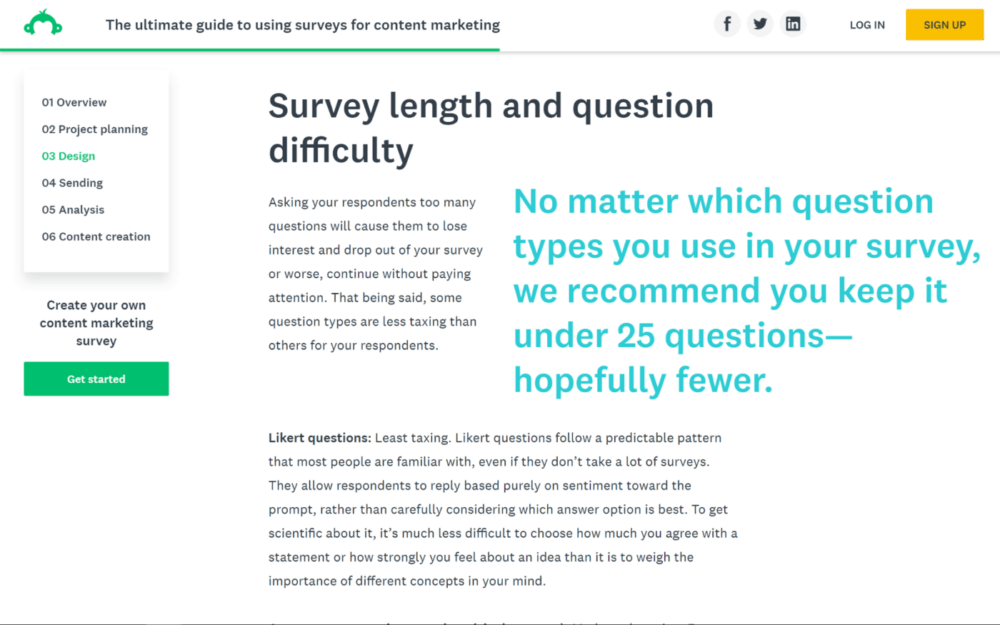Open the 05 Analysis chapter
Viewport: 1000px width, 625px height.
coord(73,209)
